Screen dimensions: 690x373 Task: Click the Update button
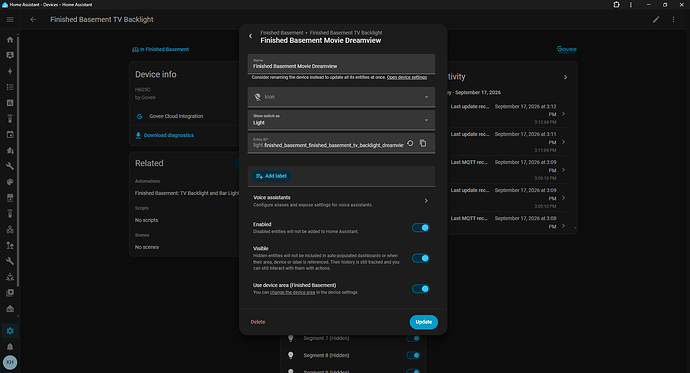point(423,322)
